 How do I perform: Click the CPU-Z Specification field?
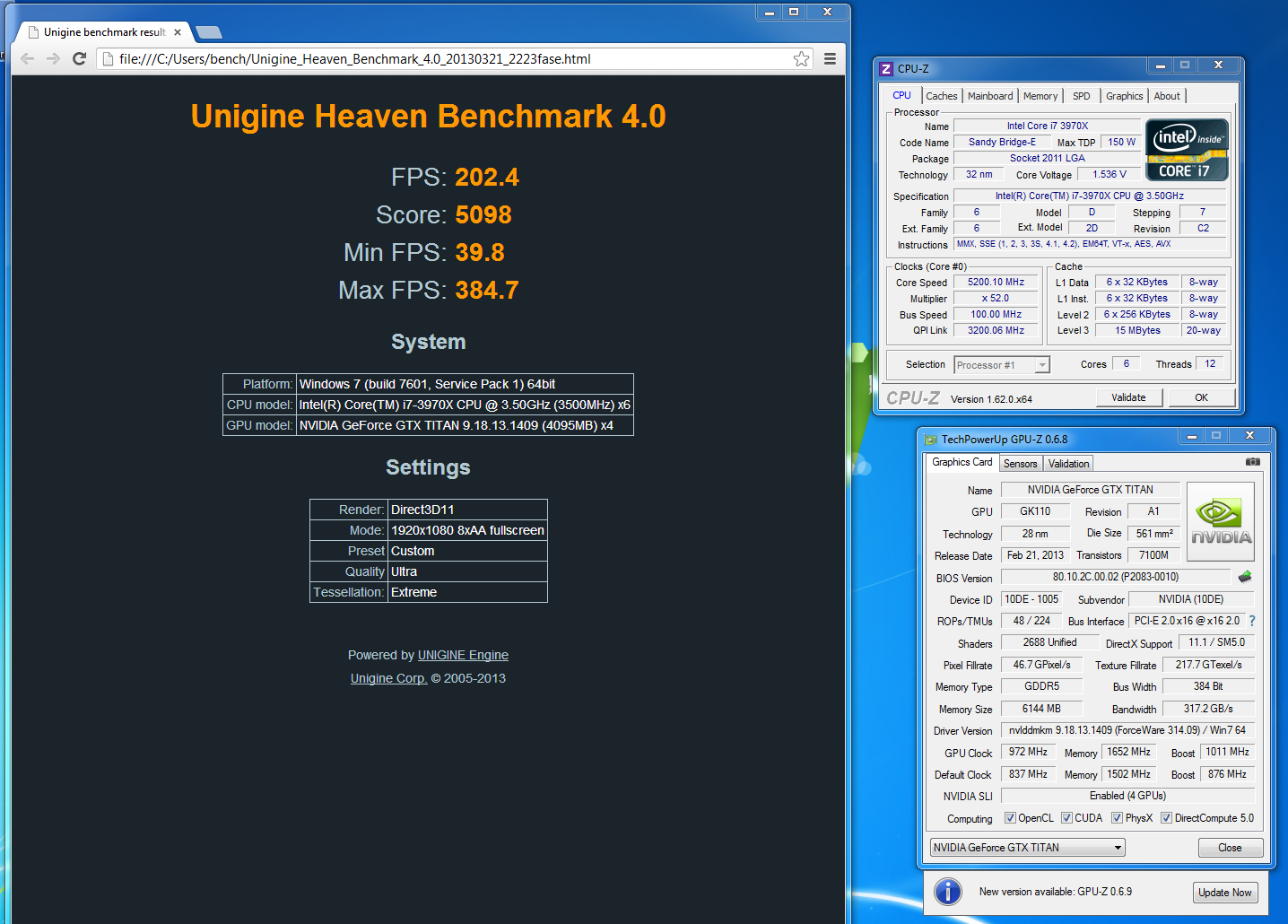click(x=1089, y=196)
